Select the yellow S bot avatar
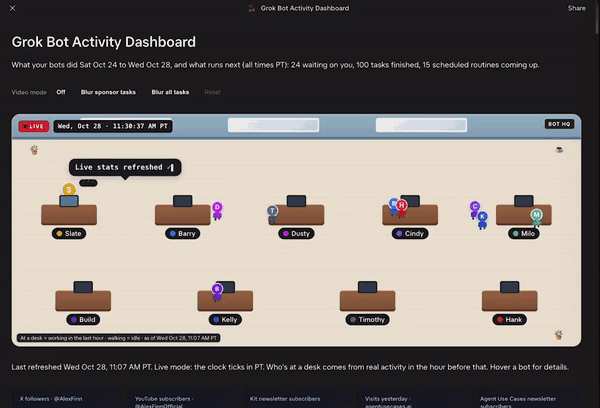This screenshot has height=408, width=600. pyautogui.click(x=69, y=189)
